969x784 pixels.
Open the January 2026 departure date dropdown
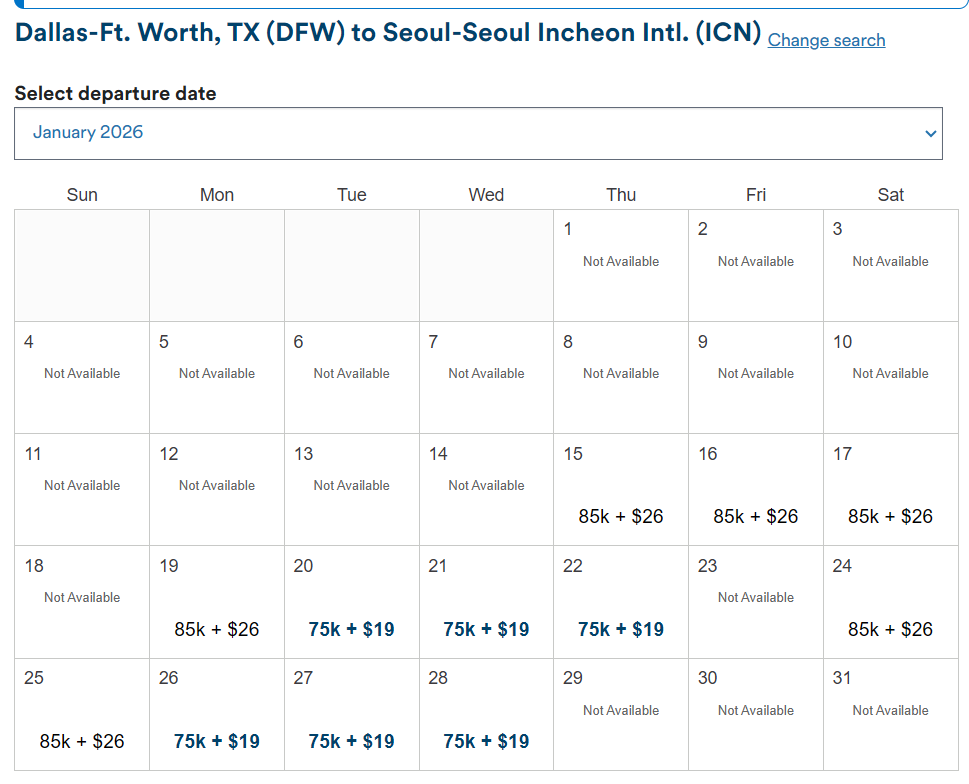point(478,133)
